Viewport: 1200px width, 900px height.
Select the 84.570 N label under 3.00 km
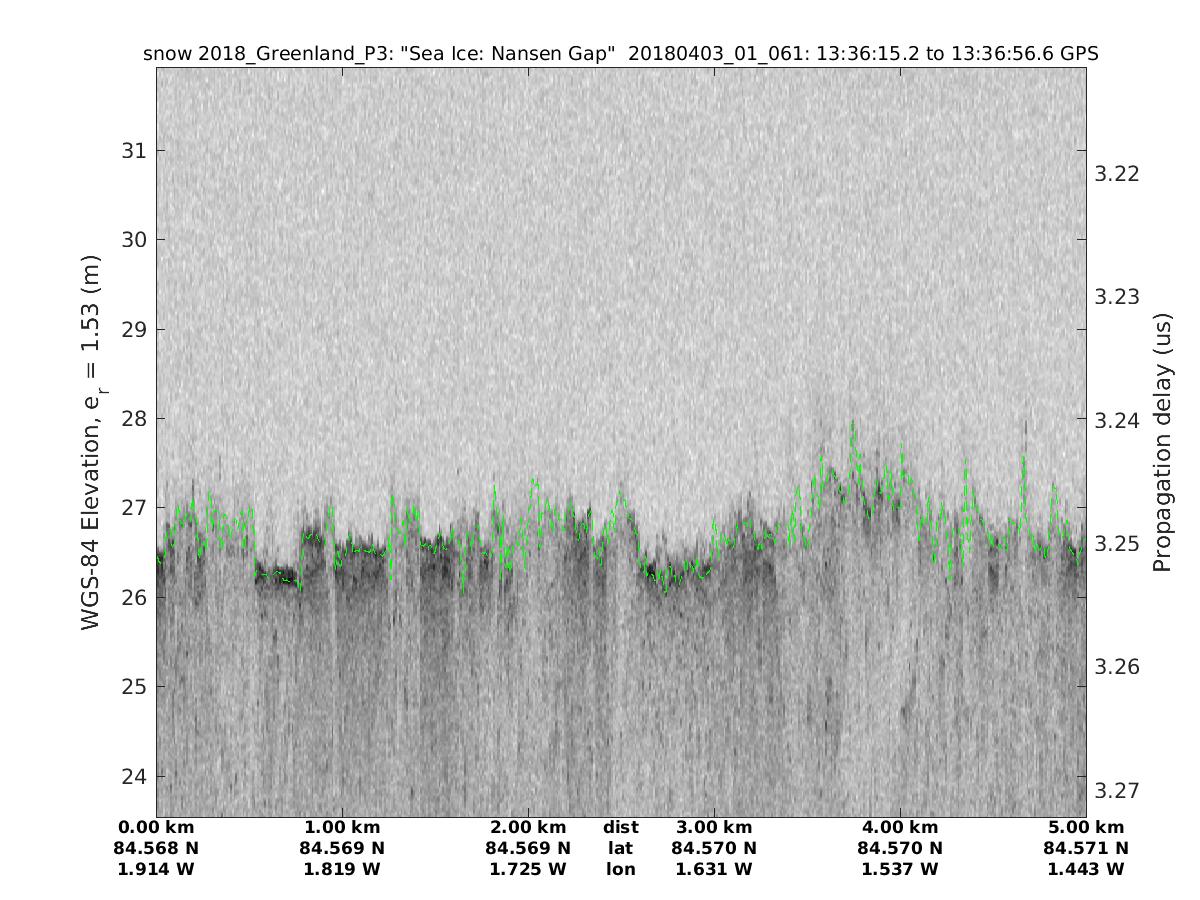714,849
